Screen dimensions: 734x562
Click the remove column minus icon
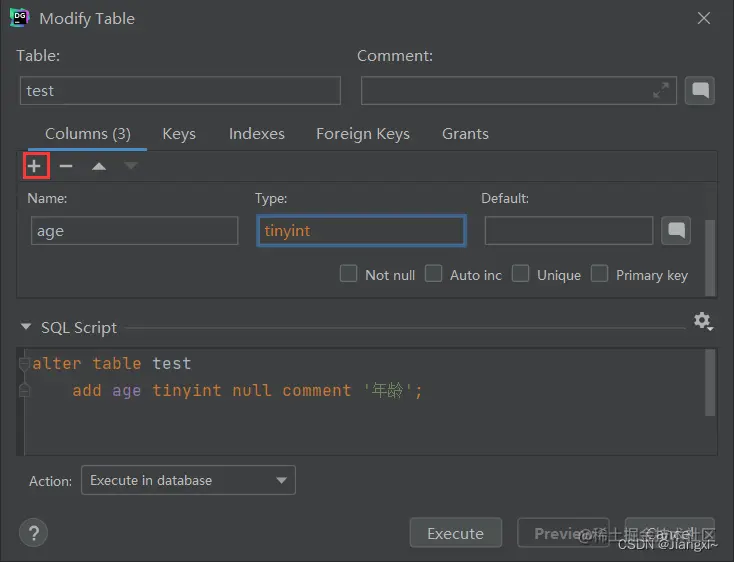66,166
